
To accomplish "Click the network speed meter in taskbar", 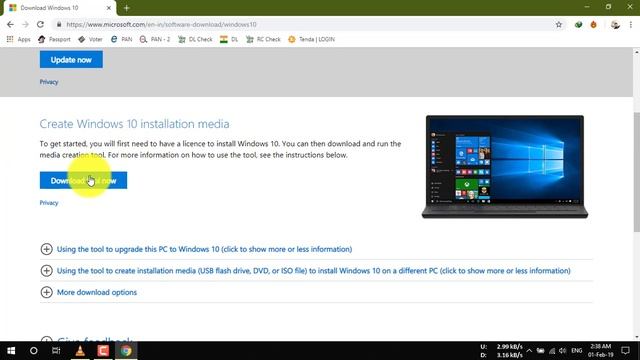I will tap(502, 351).
